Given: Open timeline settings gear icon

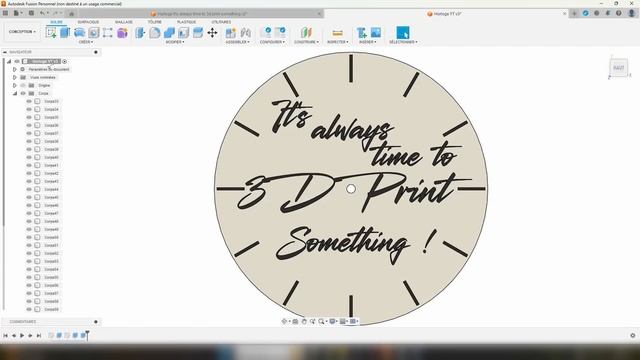Looking at the screenshot, I should 633,336.
